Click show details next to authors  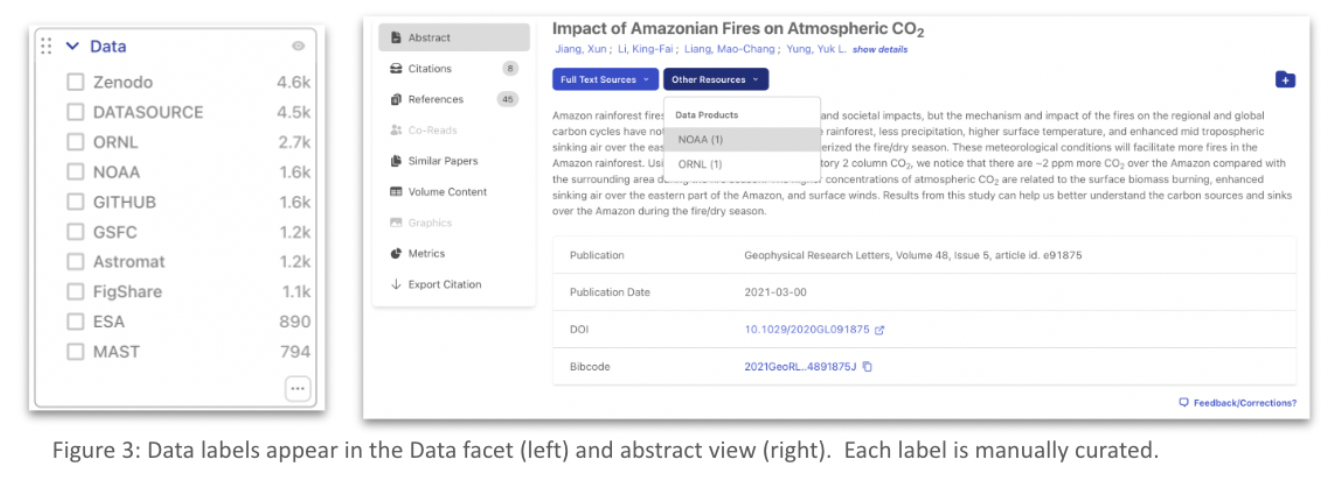pyautogui.click(x=880, y=50)
